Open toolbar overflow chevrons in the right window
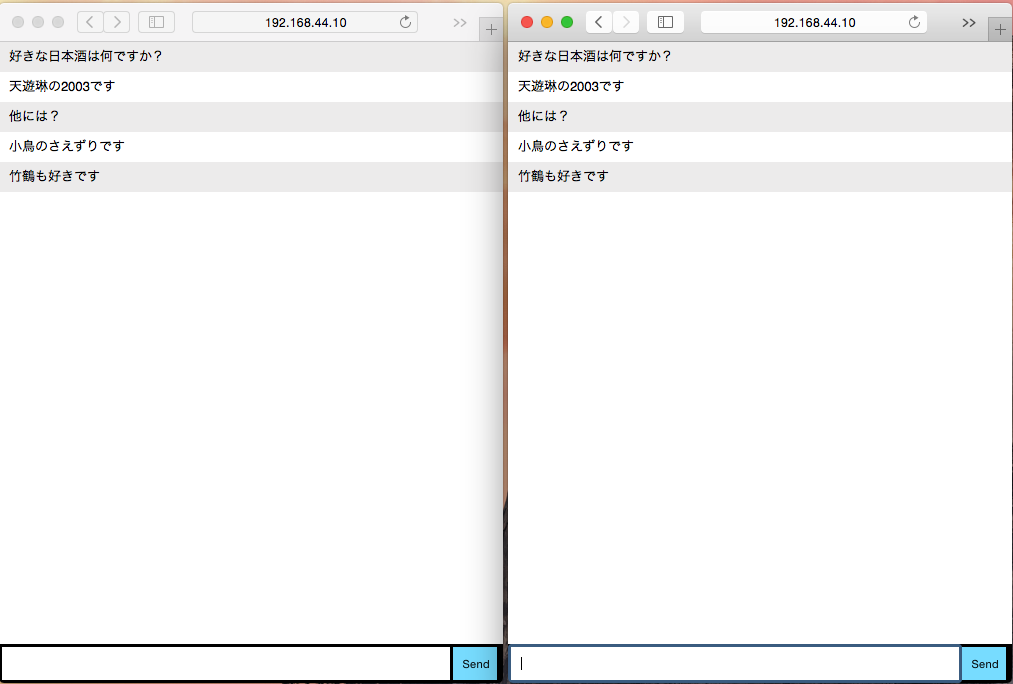This screenshot has width=1013, height=684. 968,23
